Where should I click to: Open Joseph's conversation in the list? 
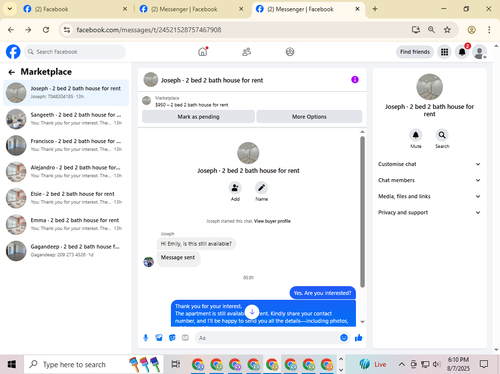point(66,93)
